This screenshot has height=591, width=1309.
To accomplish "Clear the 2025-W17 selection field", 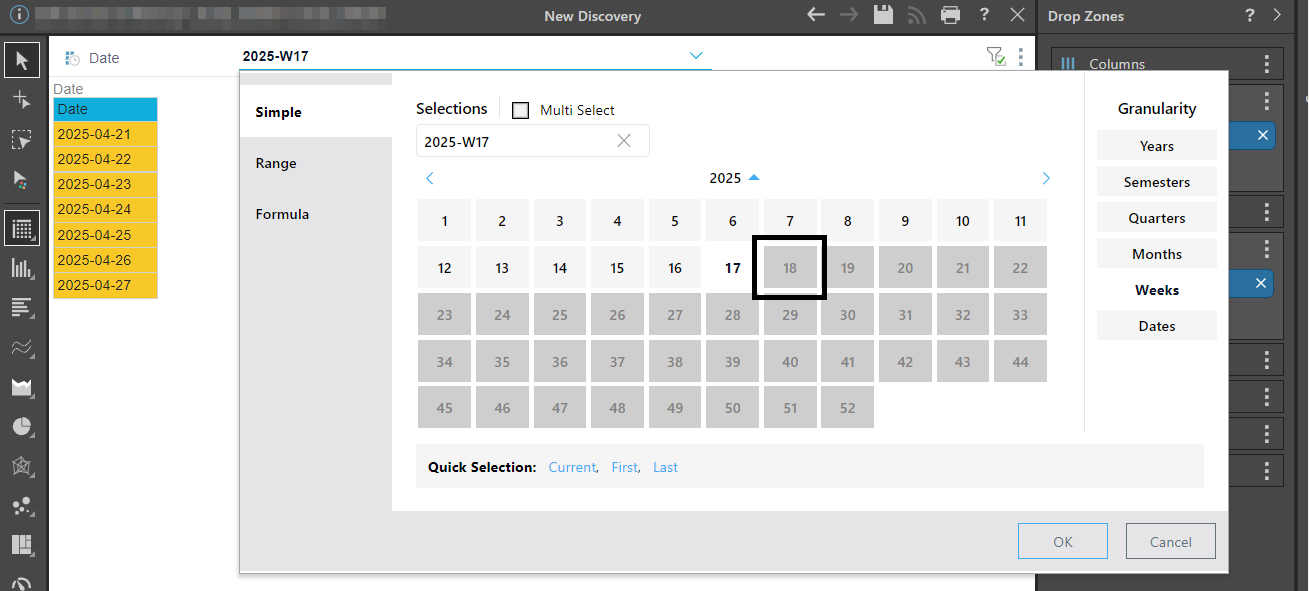I will pos(624,141).
